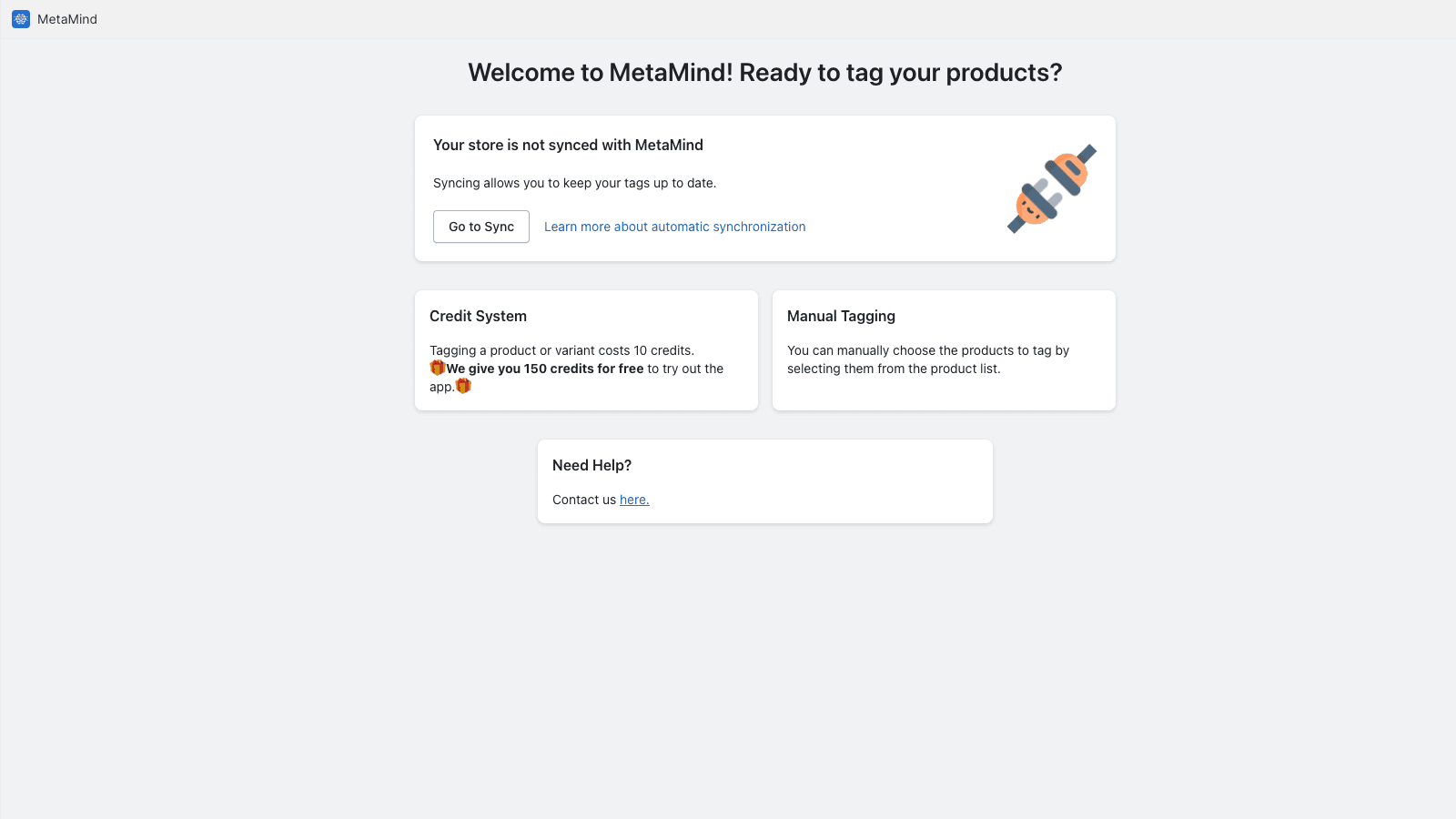Click the syncing keeps tags up to date text

coord(574,183)
